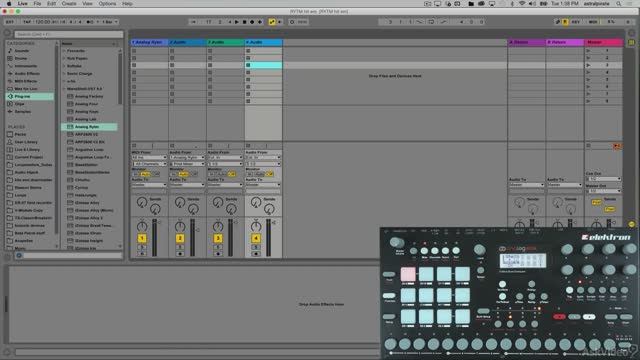
Task: Open Current Project folder in Places
Action: point(29,157)
